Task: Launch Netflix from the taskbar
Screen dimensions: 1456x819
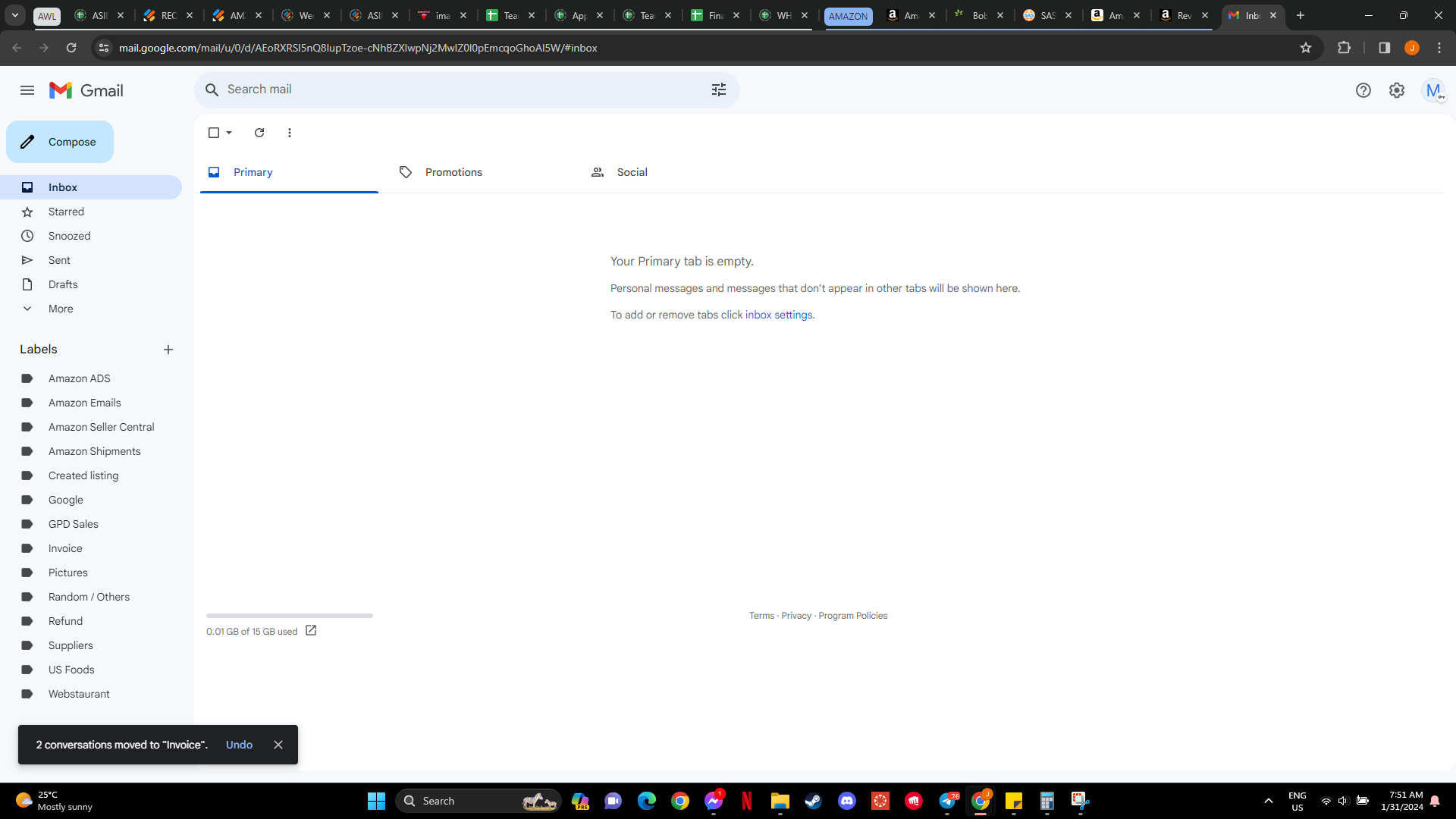Action: click(x=747, y=801)
